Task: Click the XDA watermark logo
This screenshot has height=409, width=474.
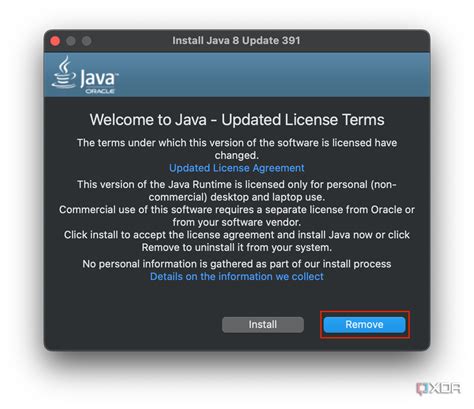Action: (x=439, y=388)
